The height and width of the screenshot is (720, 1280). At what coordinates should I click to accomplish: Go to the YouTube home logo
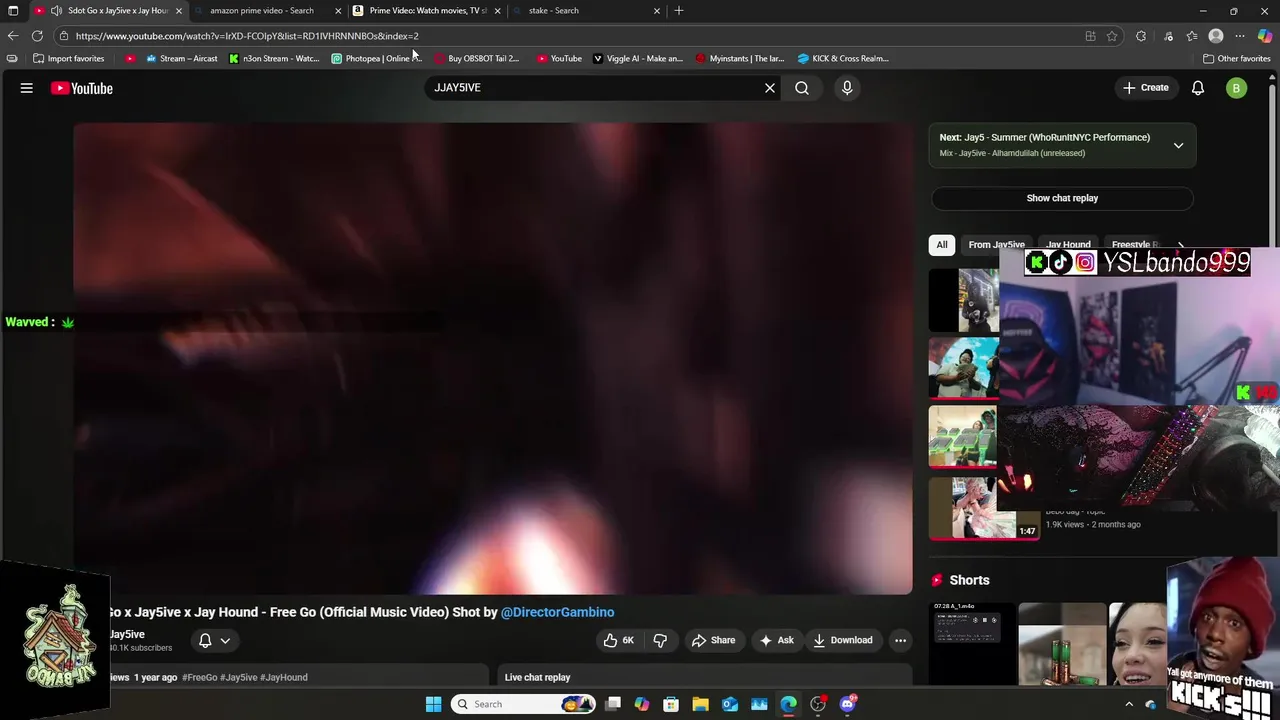click(82, 88)
